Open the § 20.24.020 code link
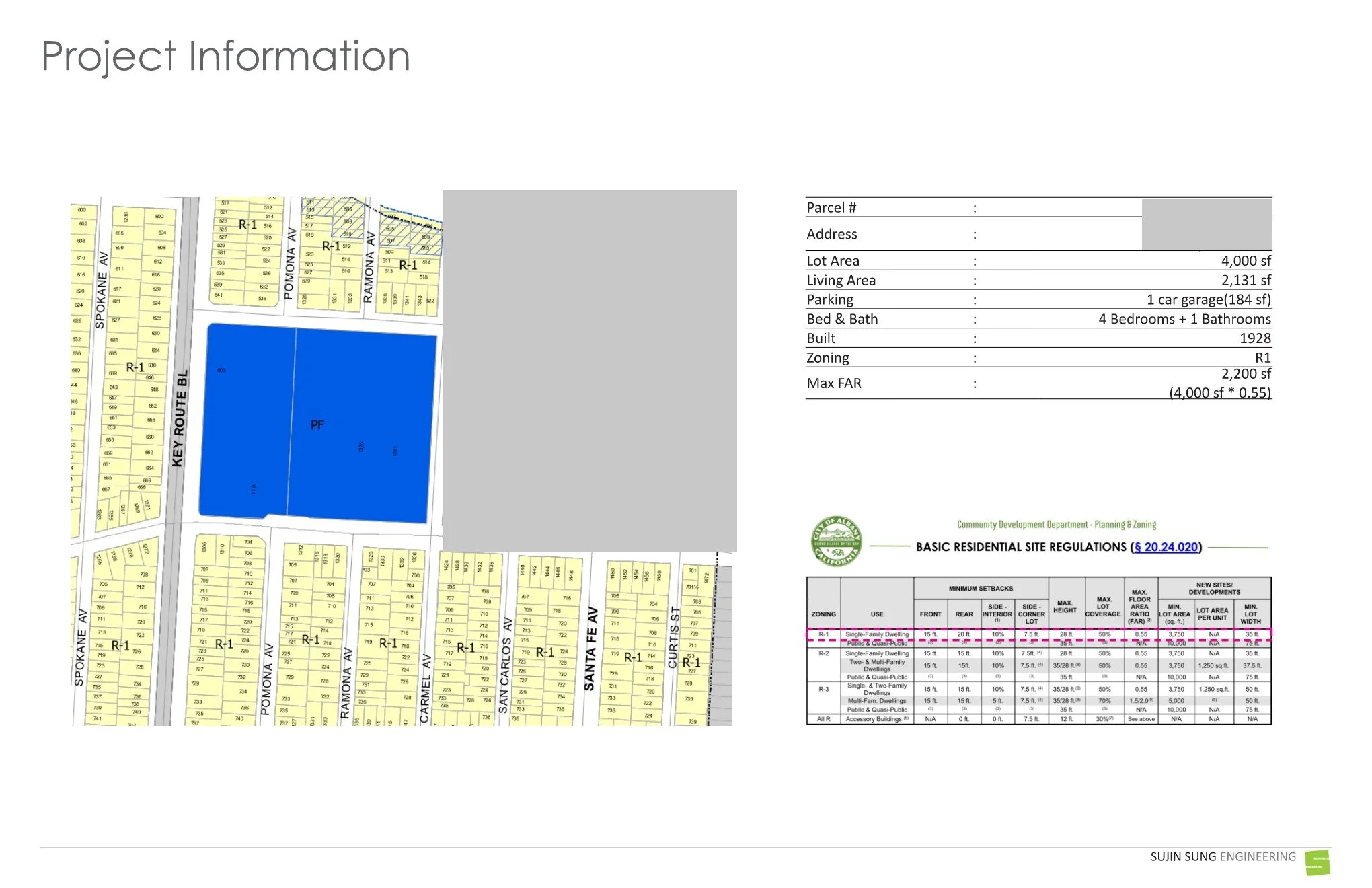The width and height of the screenshot is (1372, 888). [x=1166, y=547]
